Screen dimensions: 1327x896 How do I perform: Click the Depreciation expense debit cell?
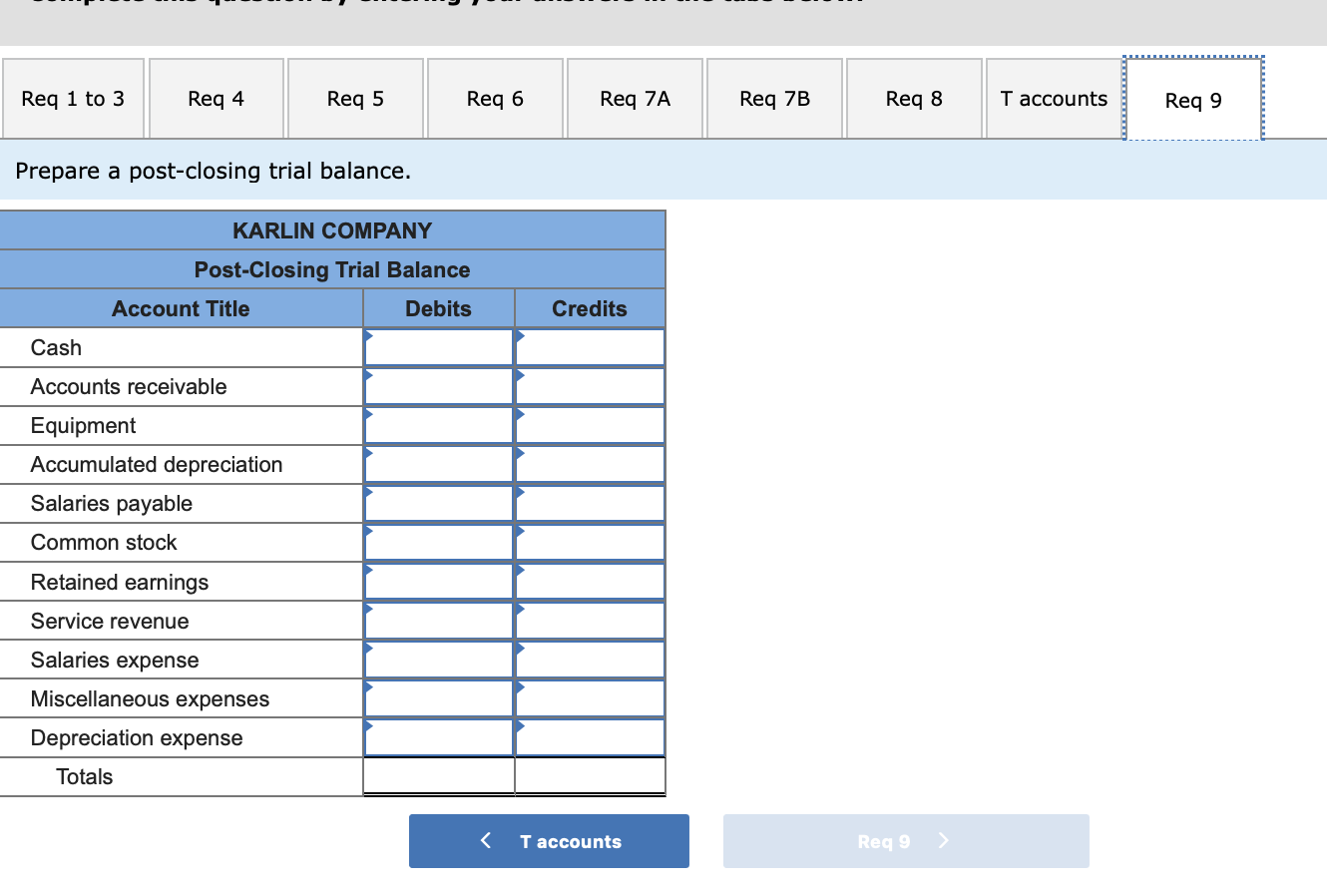point(438,737)
